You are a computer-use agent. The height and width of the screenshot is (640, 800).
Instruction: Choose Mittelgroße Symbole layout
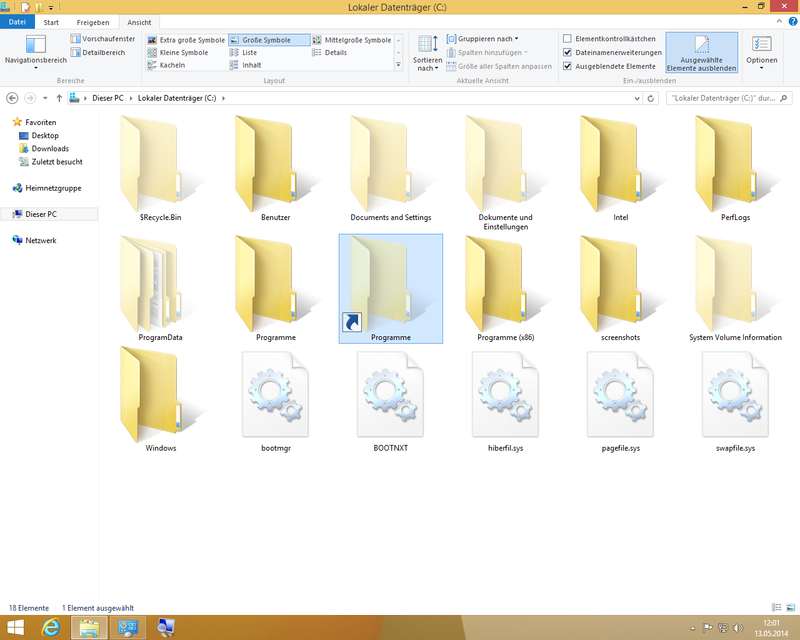pos(352,40)
